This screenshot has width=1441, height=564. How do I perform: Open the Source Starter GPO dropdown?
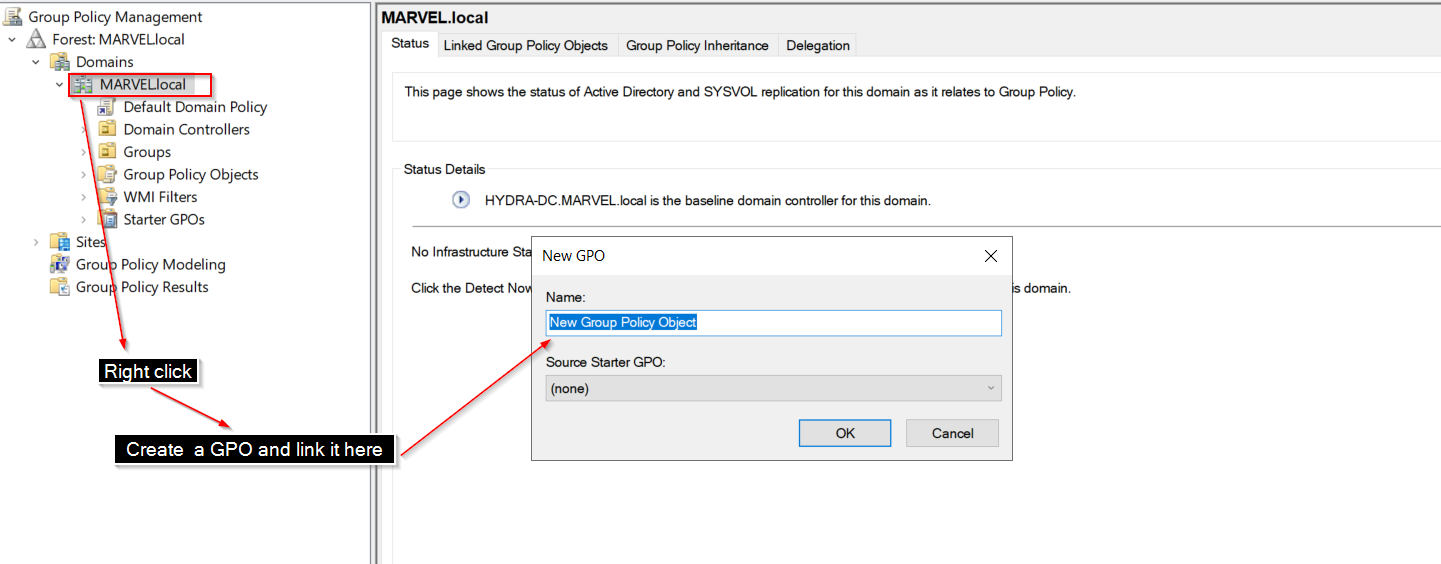pyautogui.click(x=773, y=388)
